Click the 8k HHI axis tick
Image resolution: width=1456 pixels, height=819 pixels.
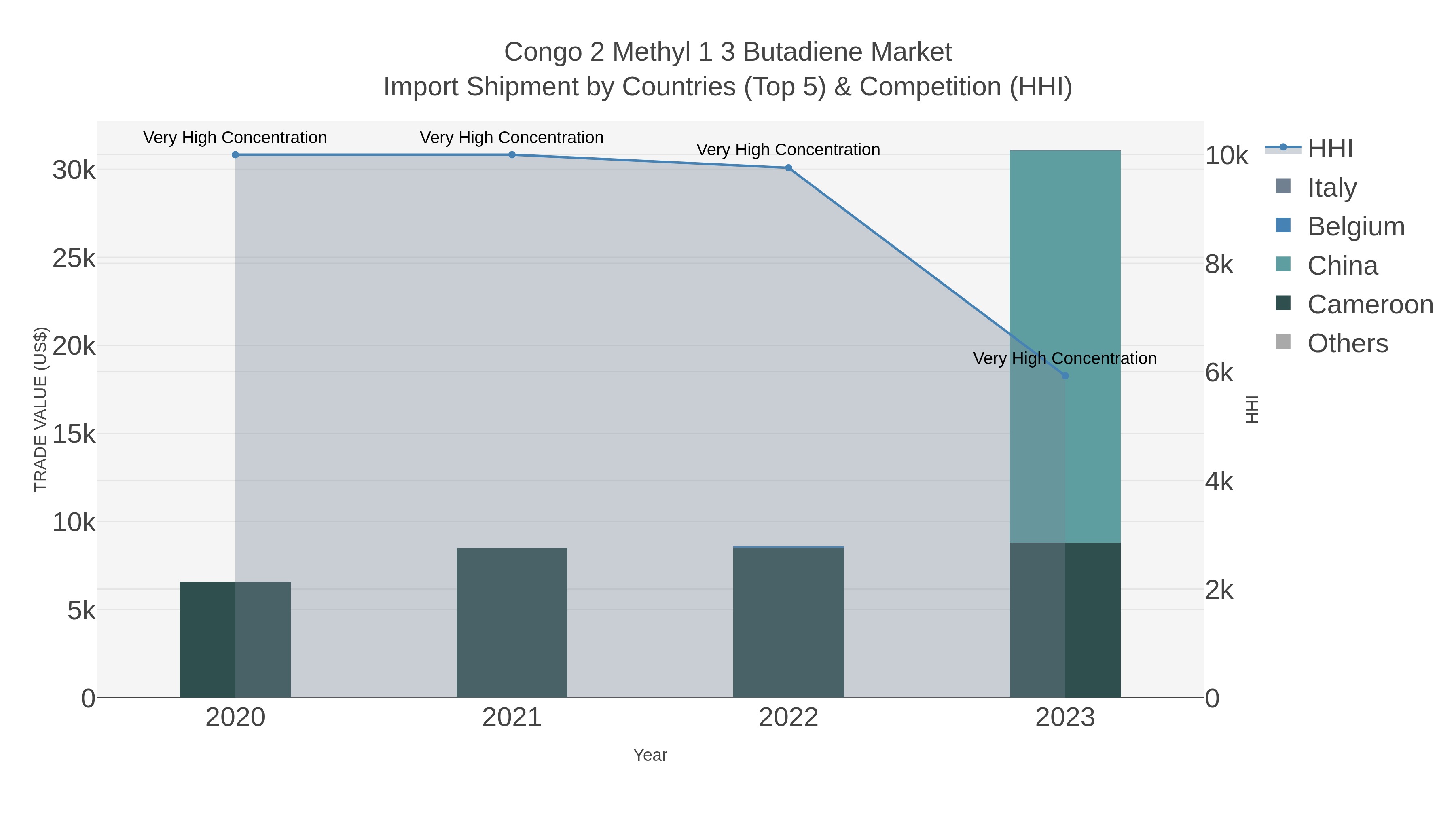[1219, 264]
